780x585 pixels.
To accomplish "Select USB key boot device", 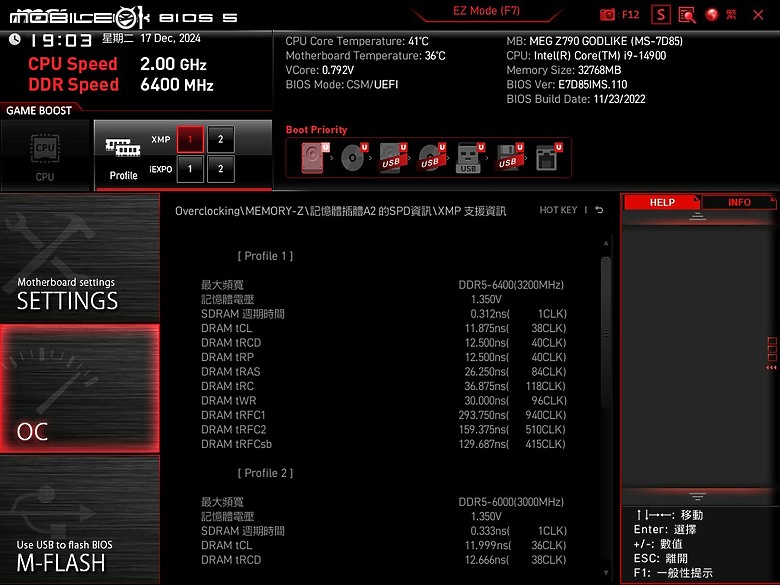I will pos(470,158).
